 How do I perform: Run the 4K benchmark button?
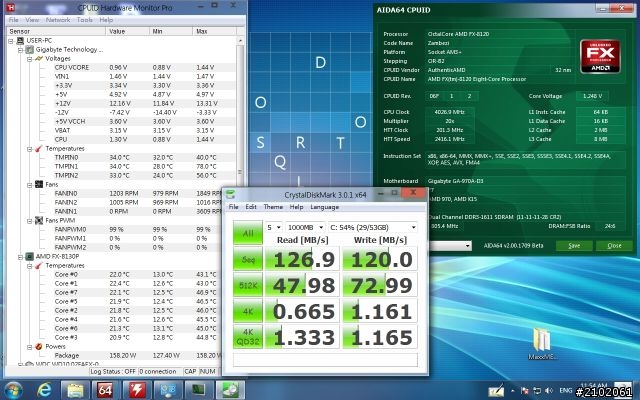pyautogui.click(x=248, y=311)
